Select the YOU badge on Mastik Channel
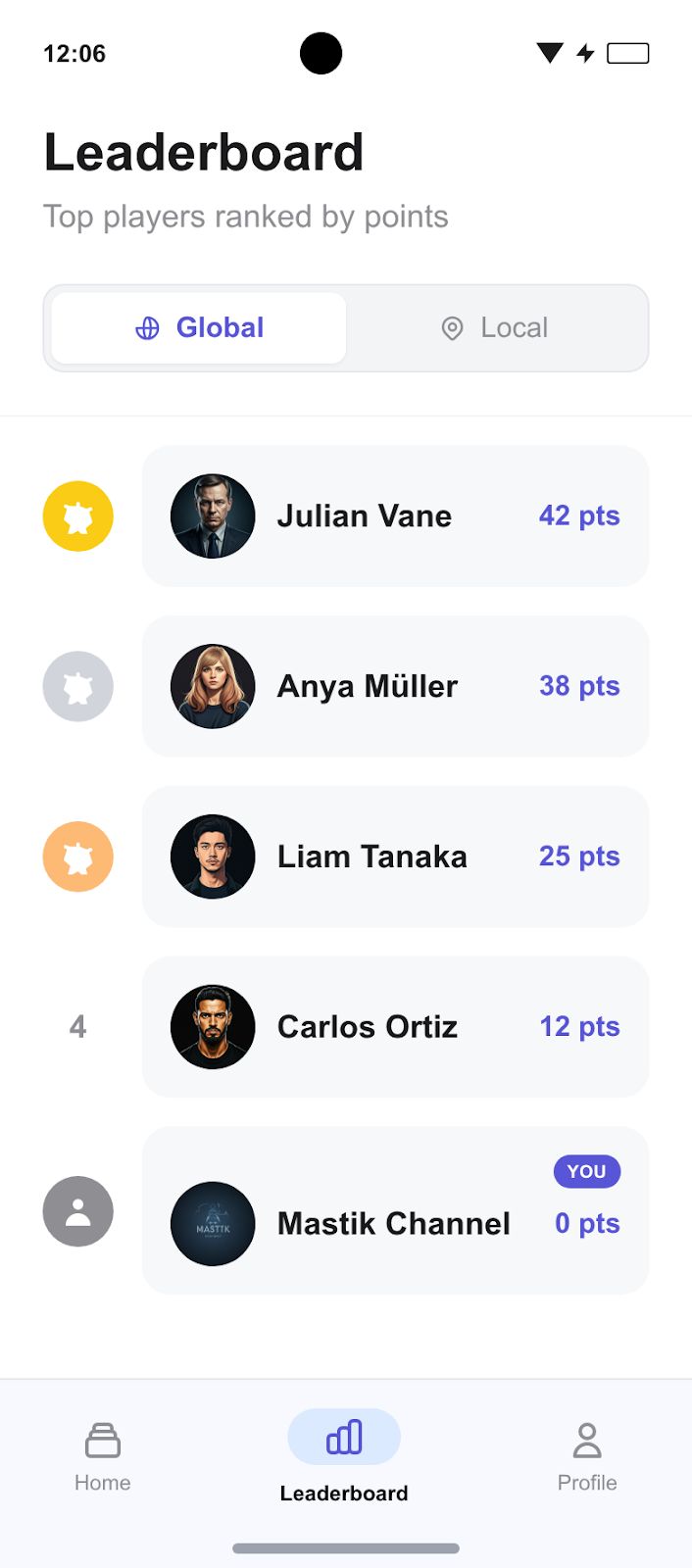 click(586, 1171)
